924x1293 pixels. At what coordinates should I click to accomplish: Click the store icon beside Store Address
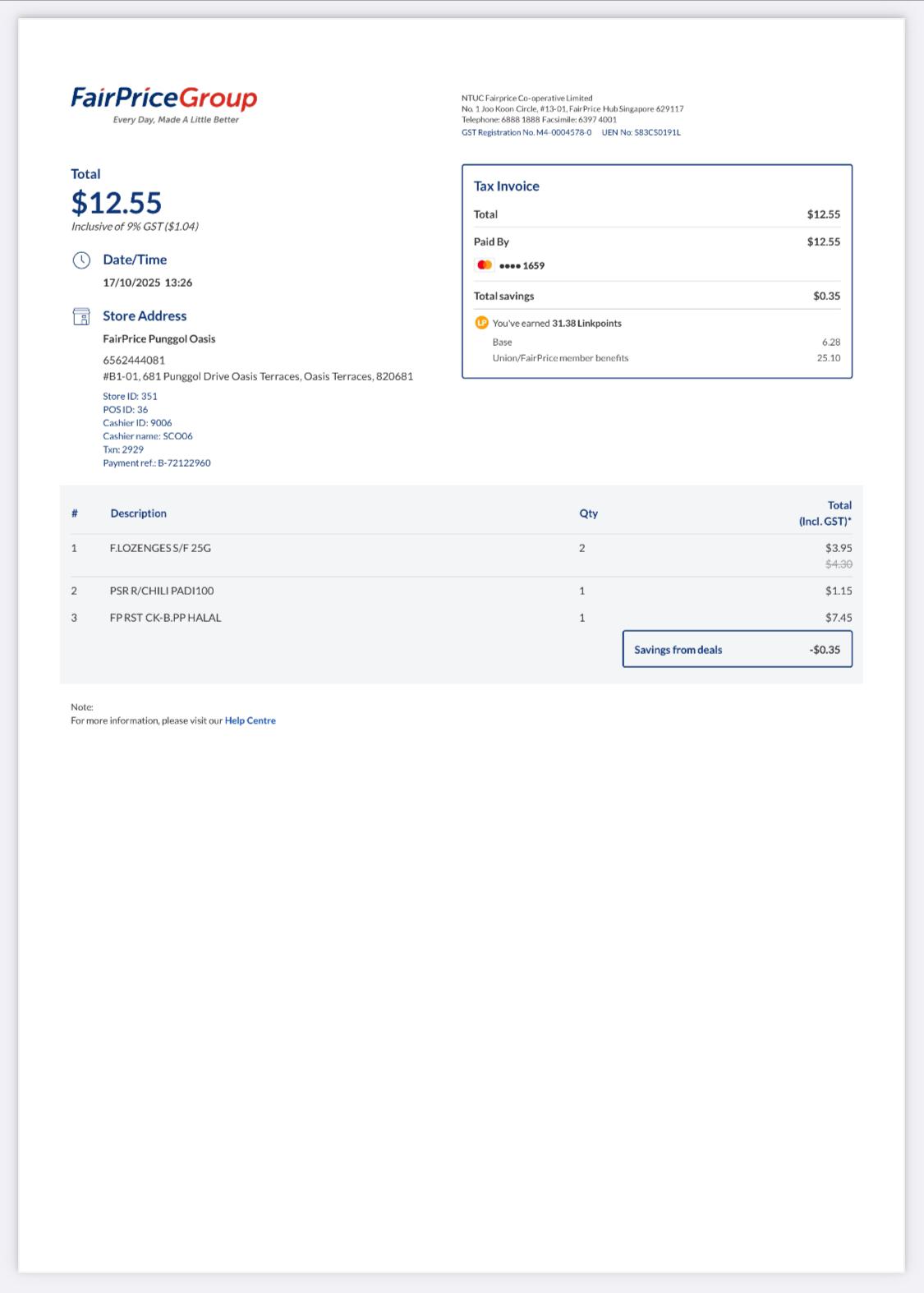click(x=81, y=316)
